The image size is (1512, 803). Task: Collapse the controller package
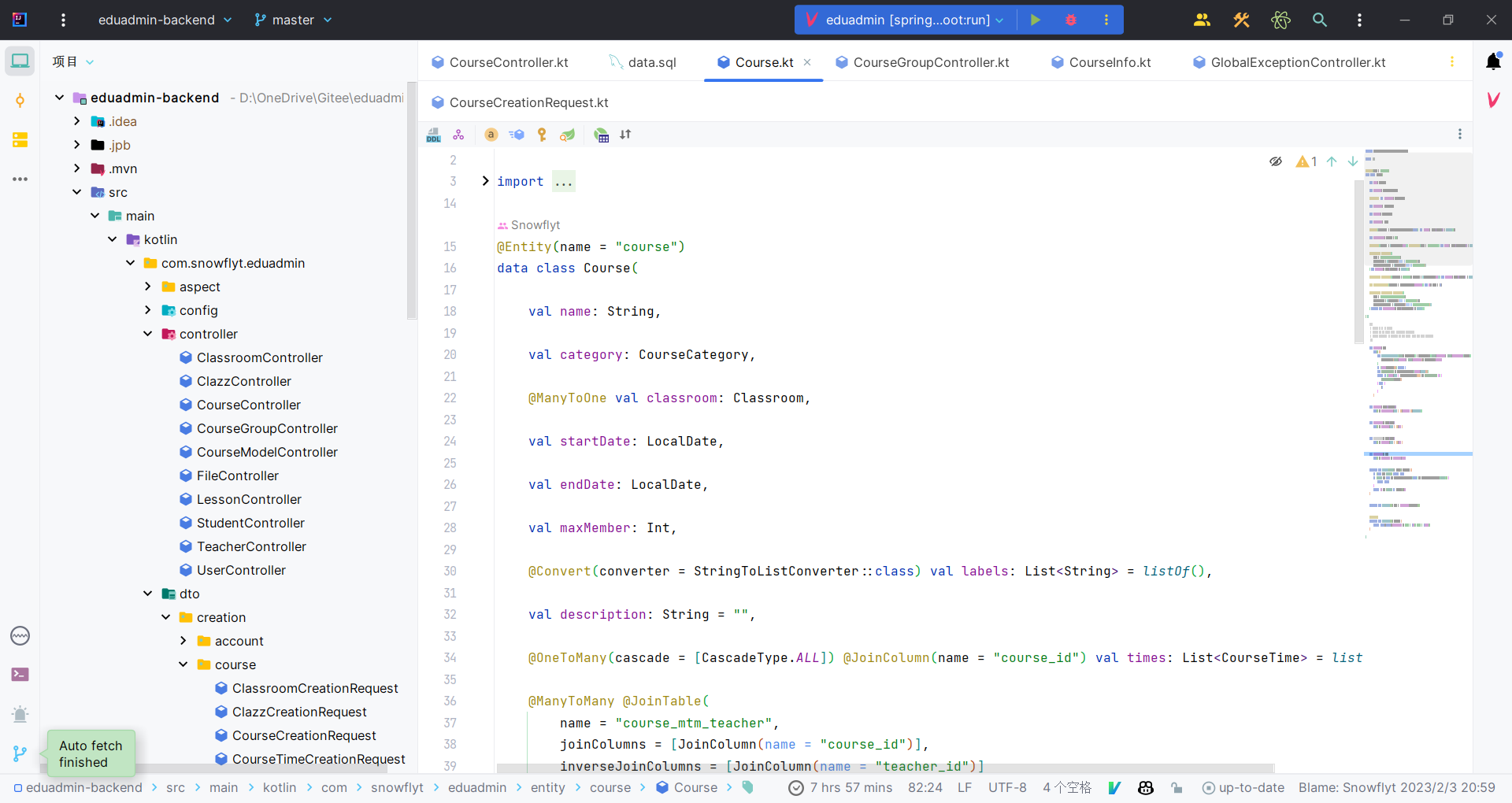click(147, 334)
